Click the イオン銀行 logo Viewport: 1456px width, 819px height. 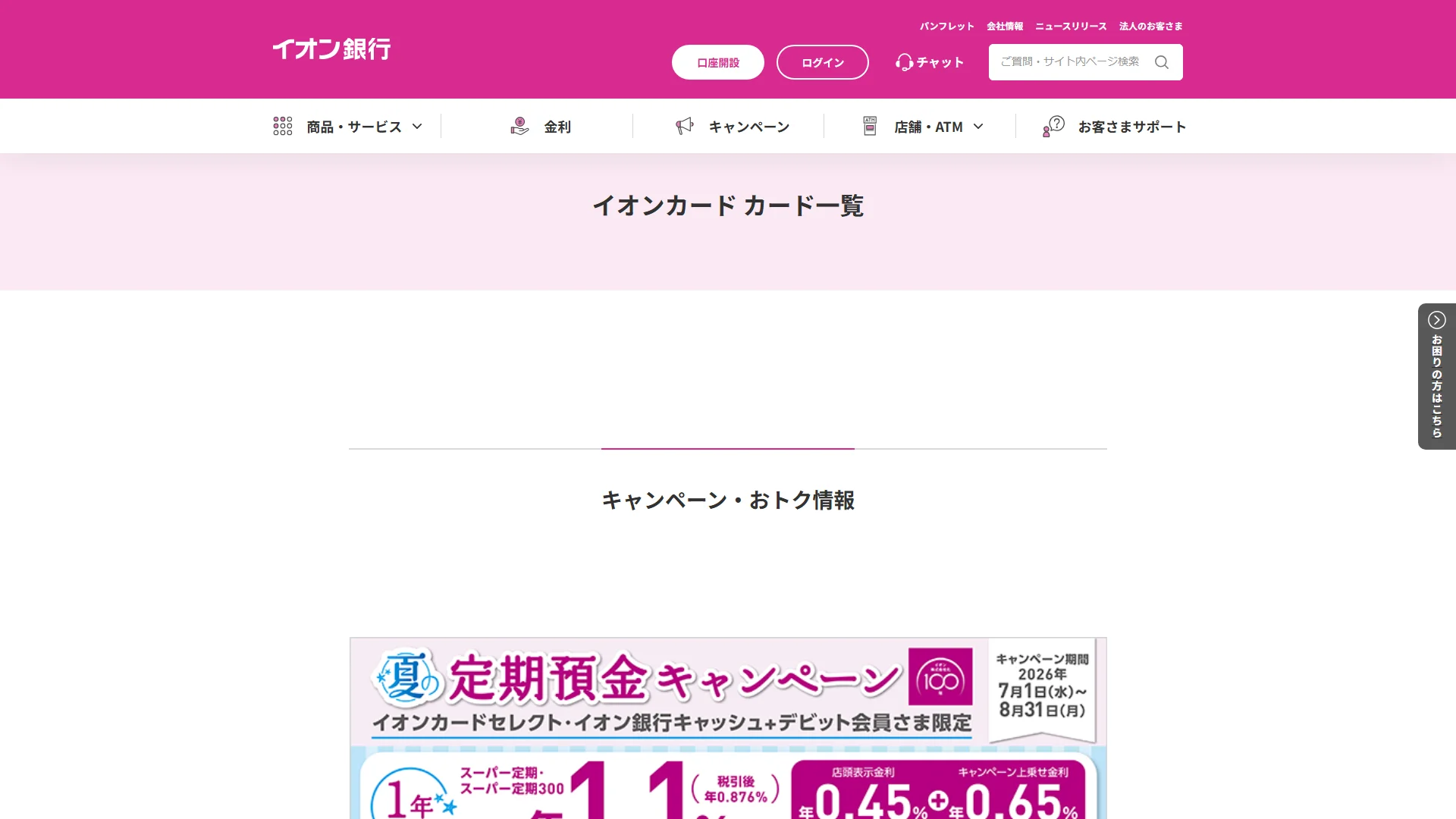pos(331,49)
